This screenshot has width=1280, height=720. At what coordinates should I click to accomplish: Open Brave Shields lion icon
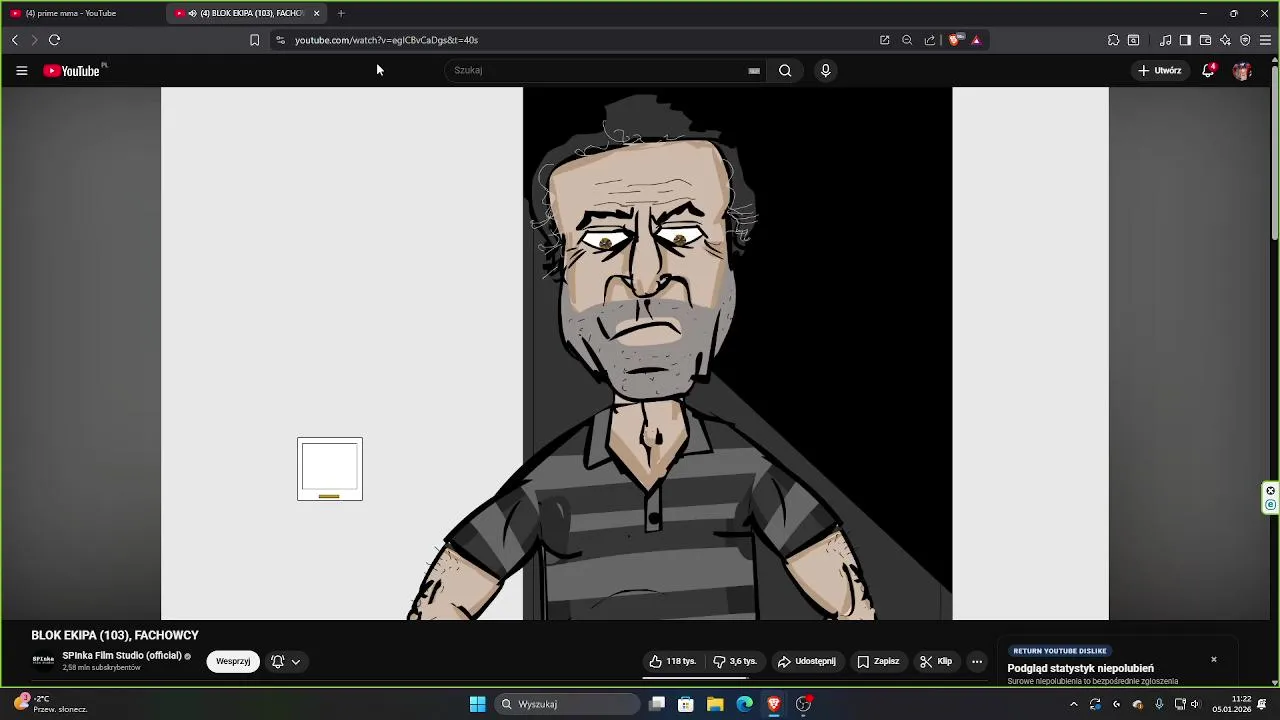coord(954,40)
